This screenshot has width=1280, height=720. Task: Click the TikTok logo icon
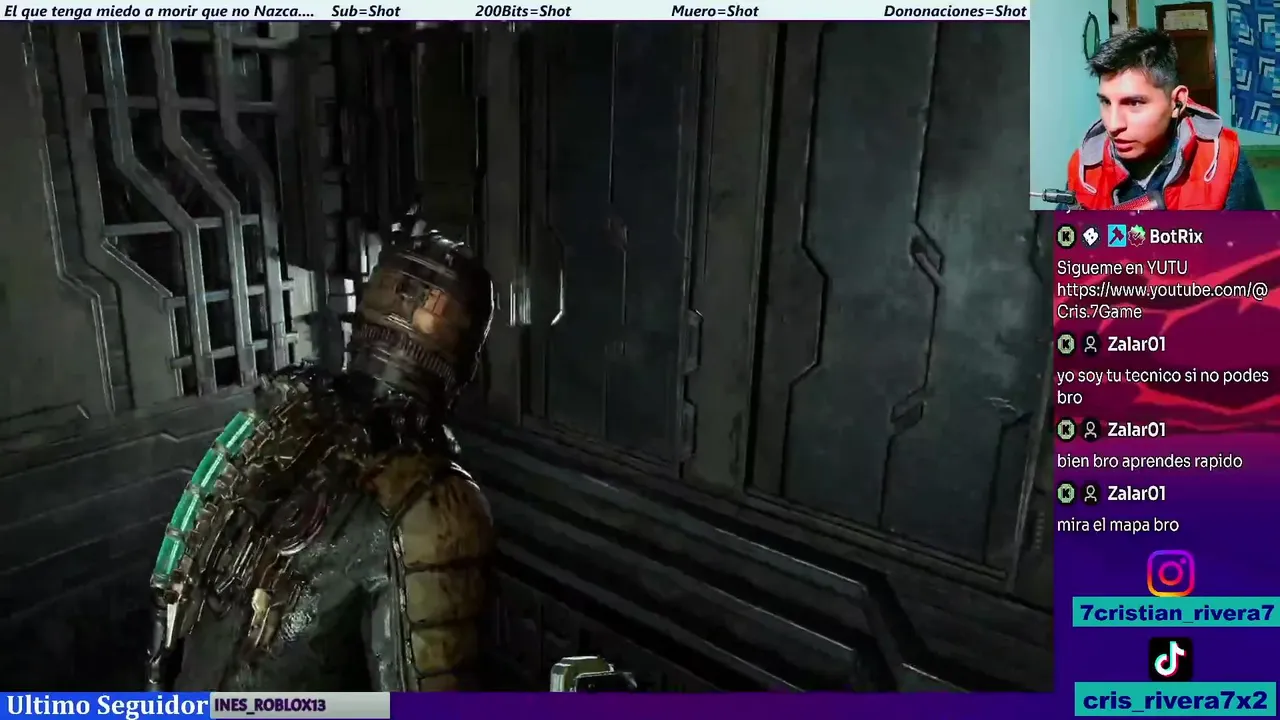[x=1170, y=659]
